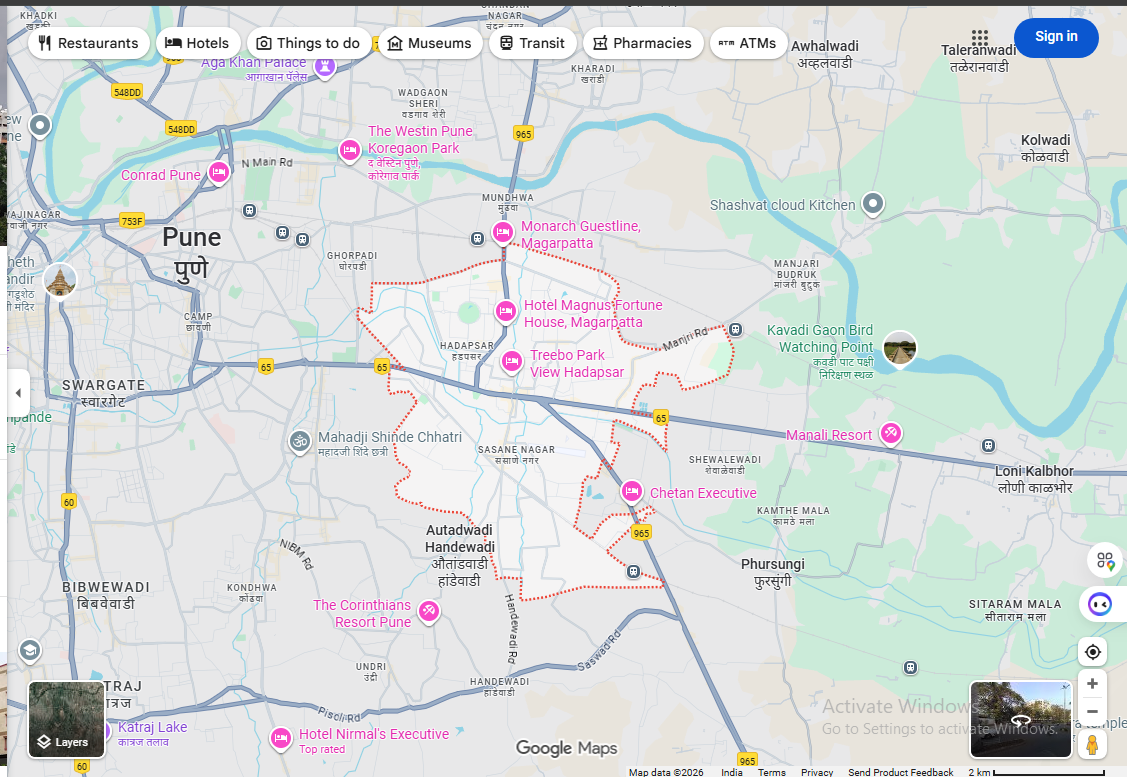This screenshot has height=777, width=1129.
Task: Open the Manali Resort map pin
Action: [x=890, y=434]
